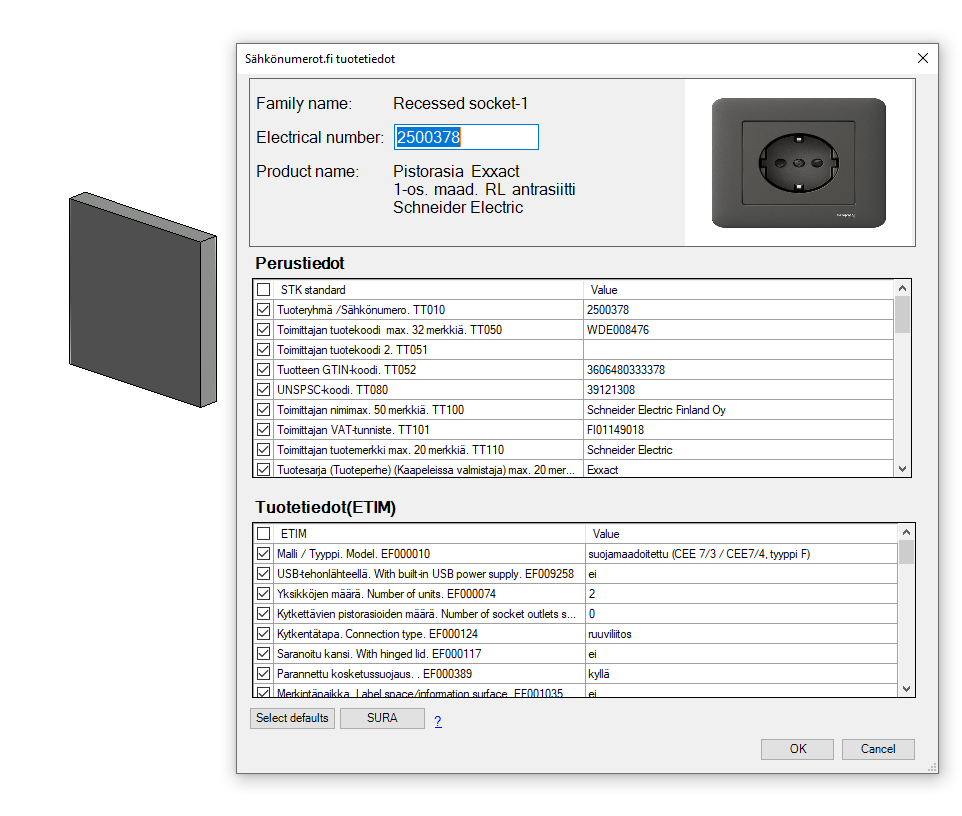The height and width of the screenshot is (816, 962).
Task: Uncheck Tuotesarja (Tuoteperhe) row checkbox
Action: pos(264,469)
